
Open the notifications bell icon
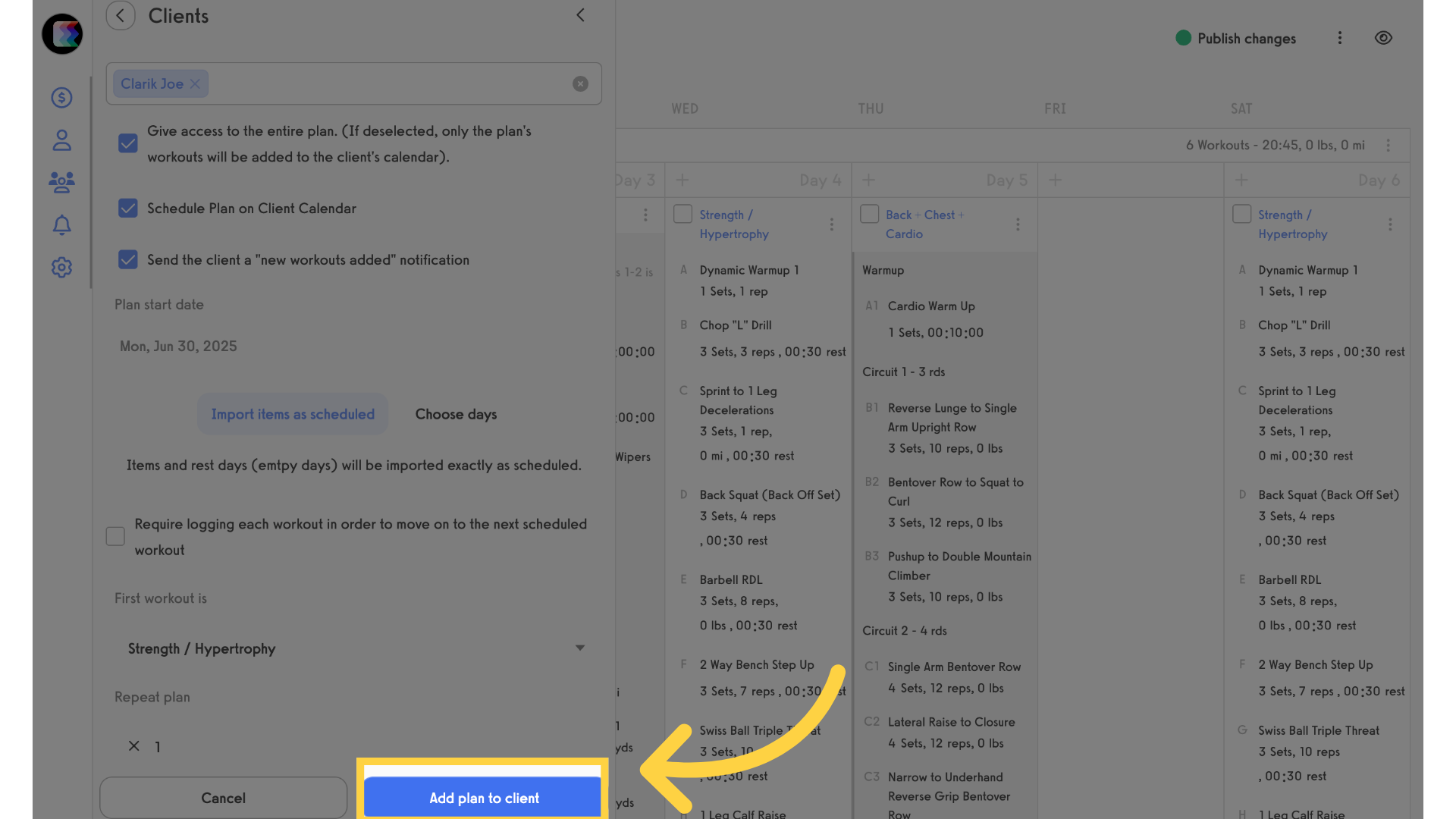[x=61, y=224]
